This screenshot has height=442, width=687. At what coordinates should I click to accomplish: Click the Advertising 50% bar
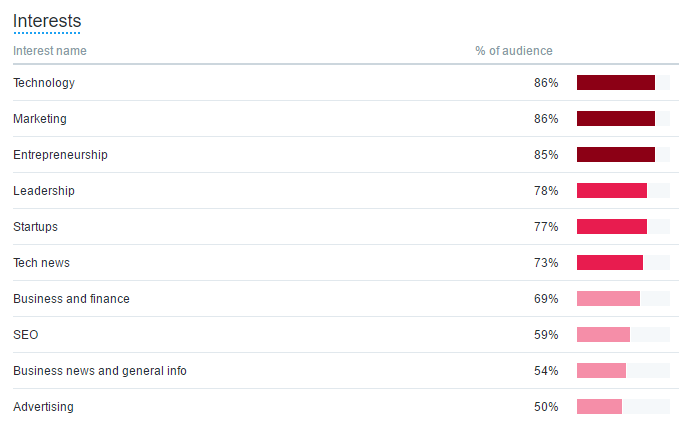(599, 407)
